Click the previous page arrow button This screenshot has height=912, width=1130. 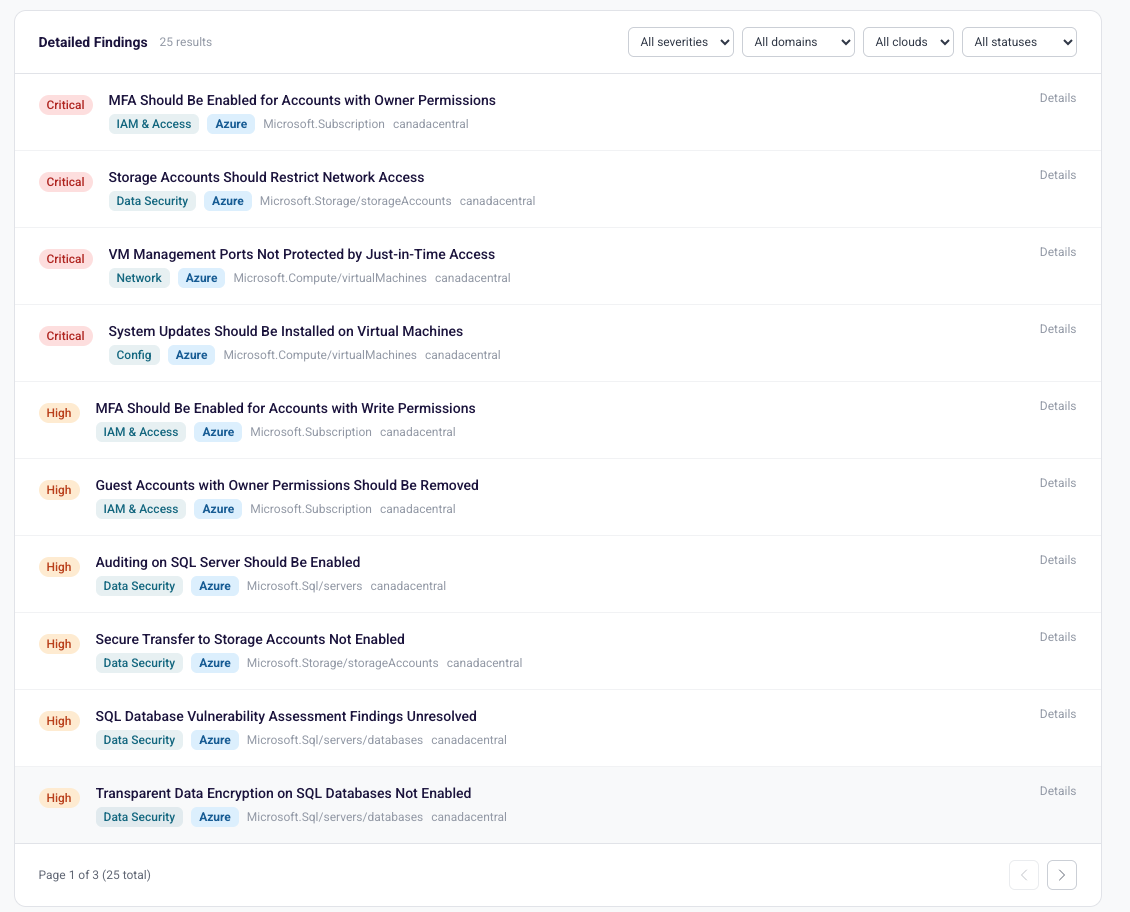[x=1024, y=875]
